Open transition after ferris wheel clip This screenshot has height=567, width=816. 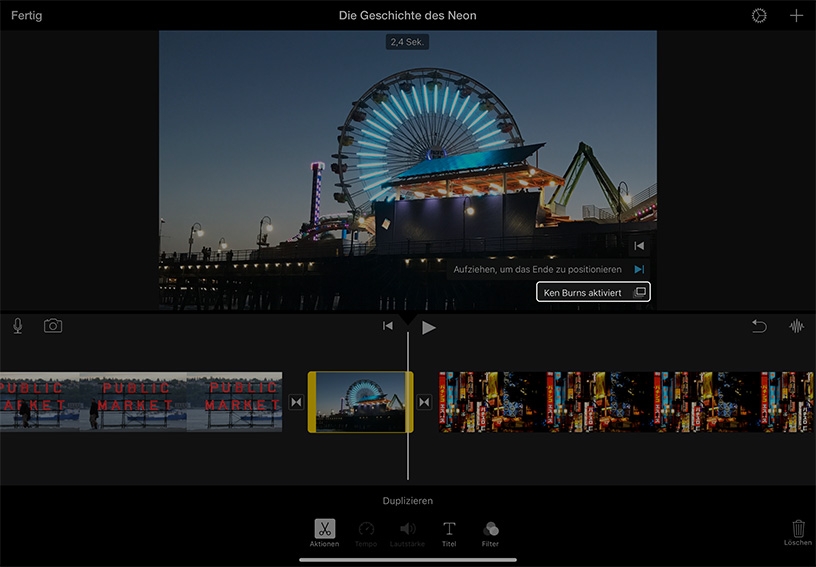(x=424, y=402)
